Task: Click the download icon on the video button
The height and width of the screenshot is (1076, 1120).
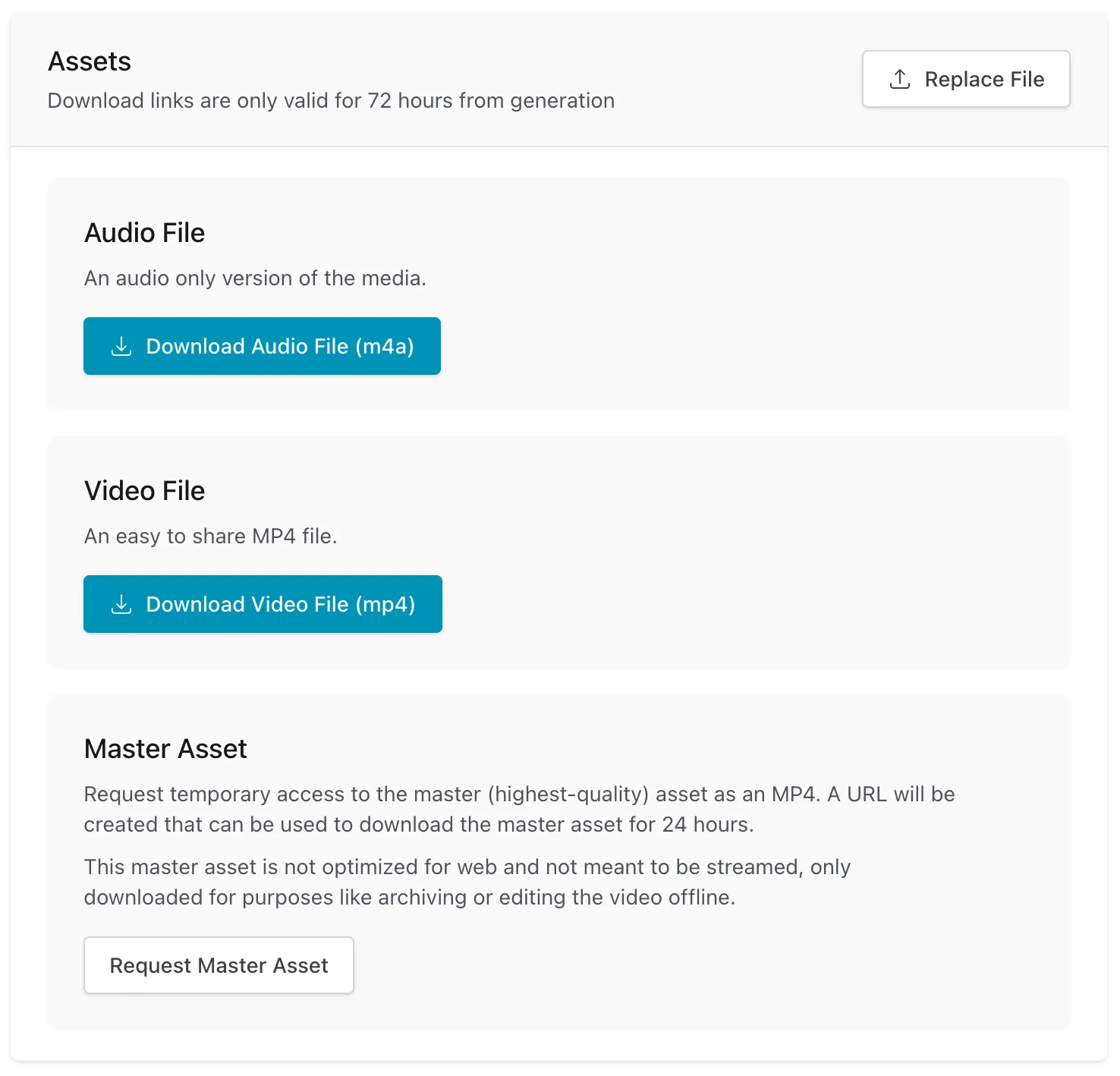Action: (x=121, y=604)
